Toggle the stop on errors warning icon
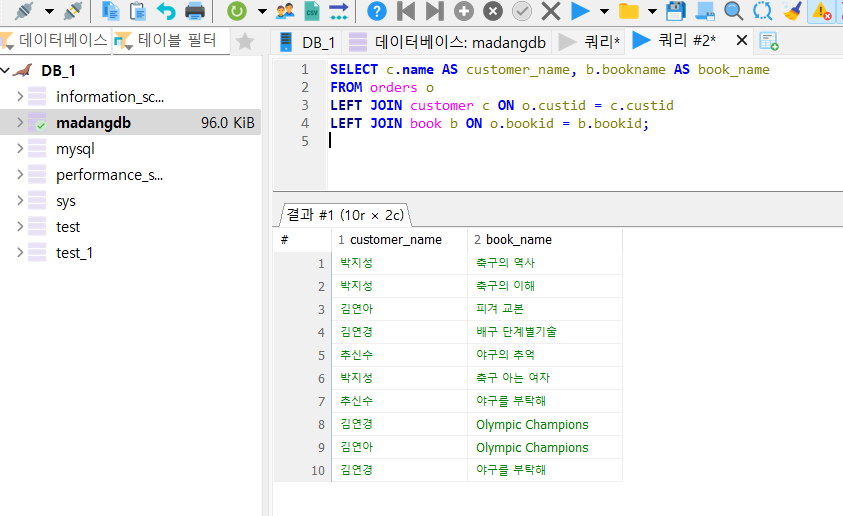The image size is (843, 516). (821, 11)
